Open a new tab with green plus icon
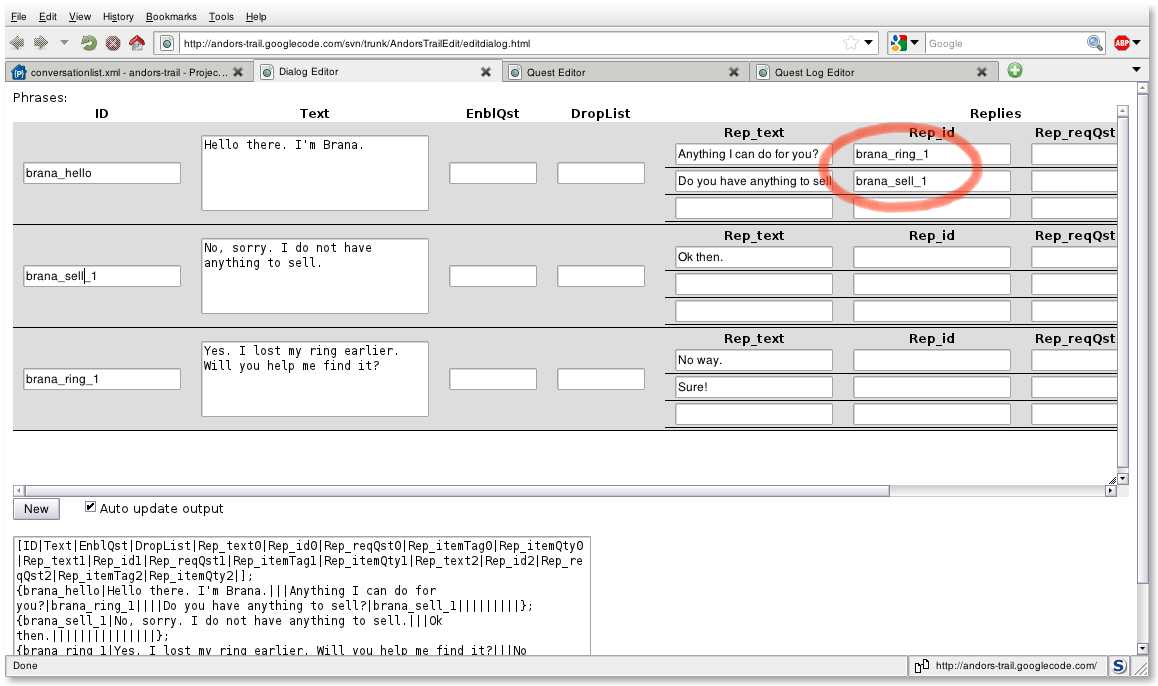This screenshot has width=1158, height=686. (1015, 71)
